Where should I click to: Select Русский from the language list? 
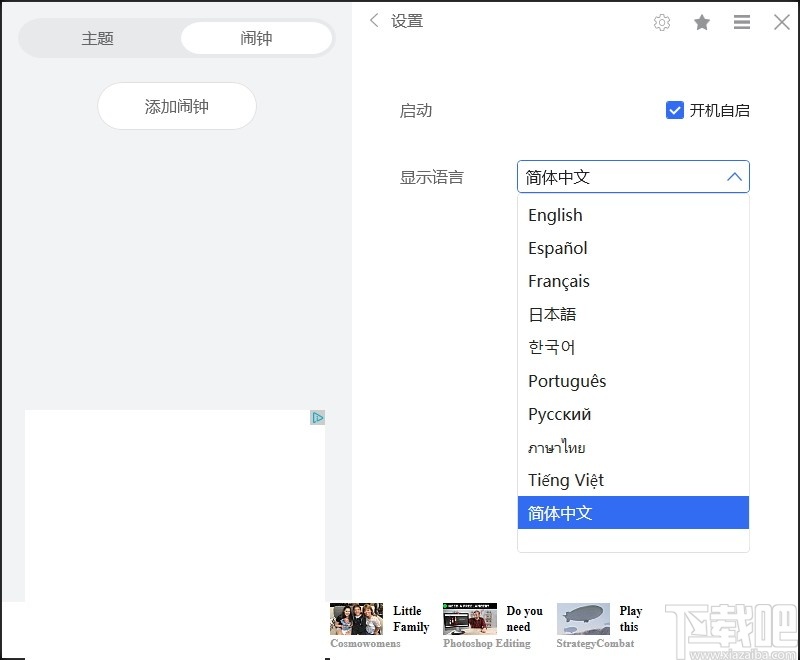click(x=559, y=414)
